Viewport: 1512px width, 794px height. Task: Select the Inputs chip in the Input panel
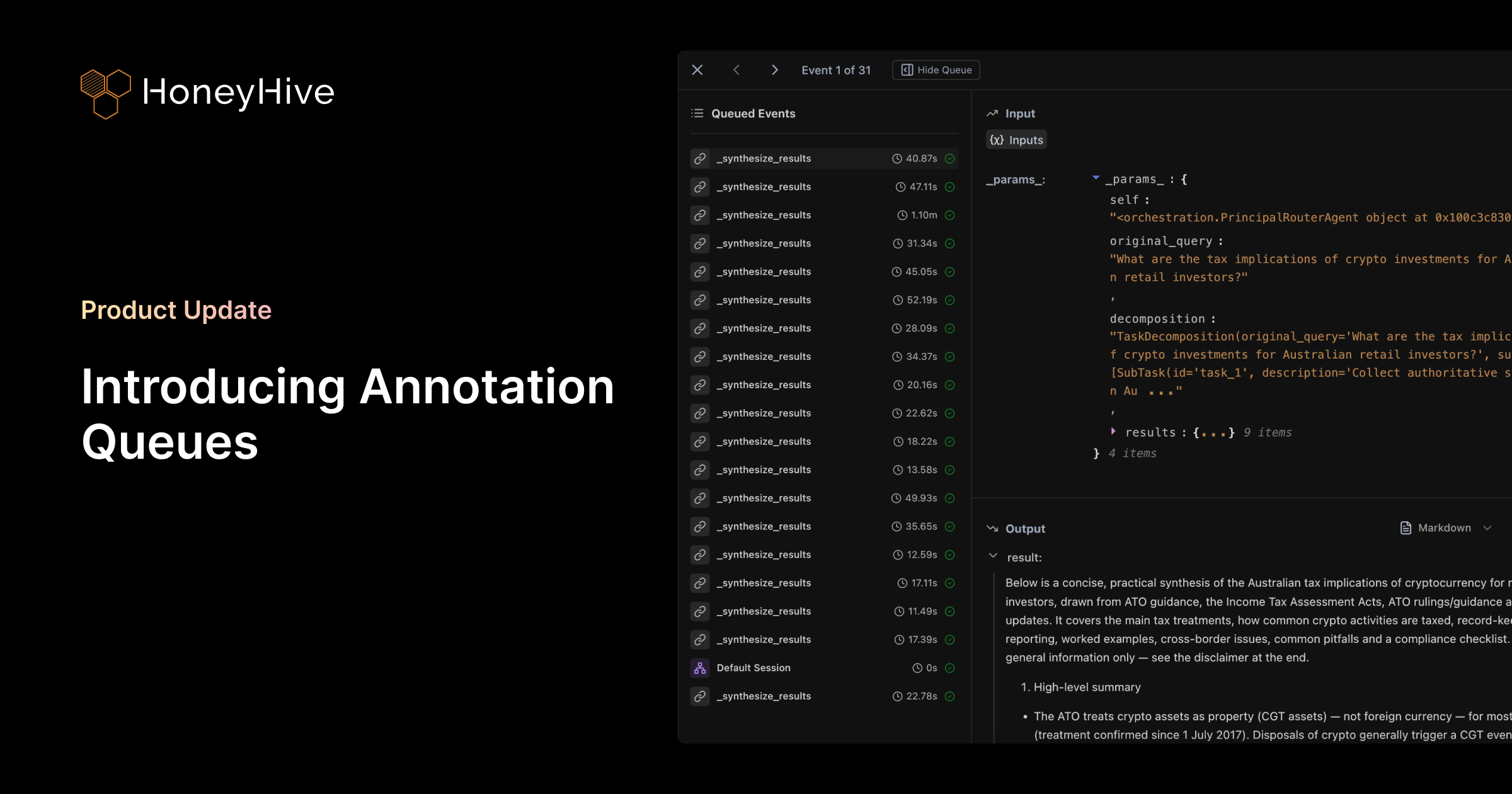click(x=1016, y=139)
